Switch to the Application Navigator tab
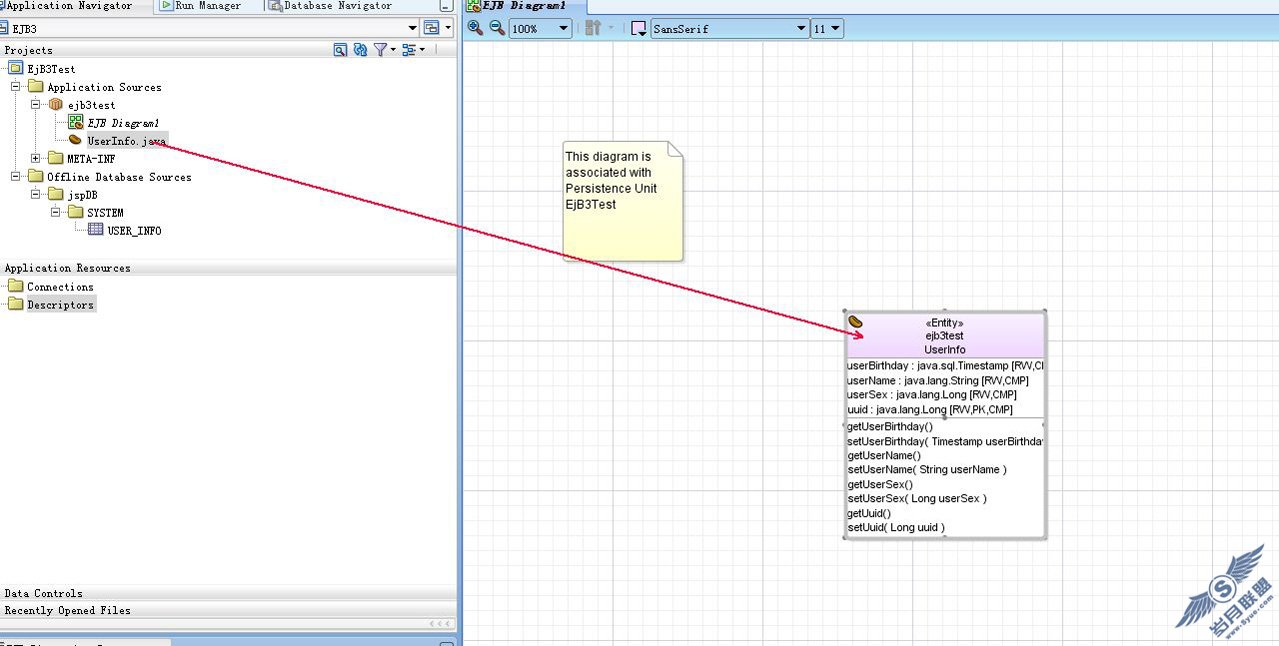This screenshot has height=646, width=1279. point(70,6)
